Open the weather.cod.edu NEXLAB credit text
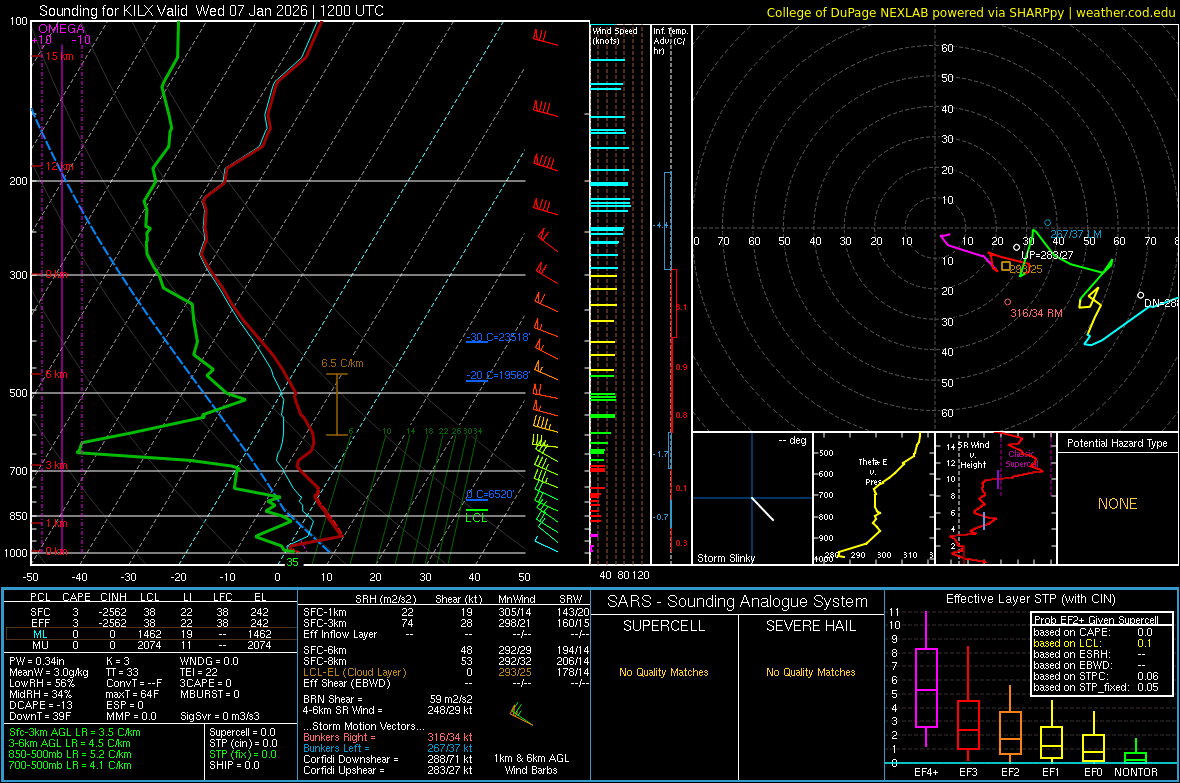The height and width of the screenshot is (783, 1180). pyautogui.click(x=970, y=12)
